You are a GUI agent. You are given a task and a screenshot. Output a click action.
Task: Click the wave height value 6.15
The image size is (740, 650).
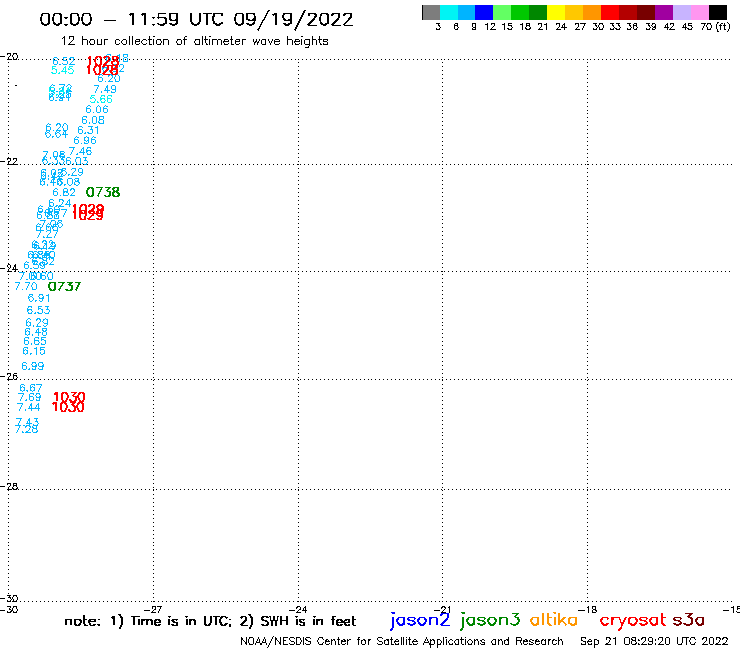click(x=34, y=351)
